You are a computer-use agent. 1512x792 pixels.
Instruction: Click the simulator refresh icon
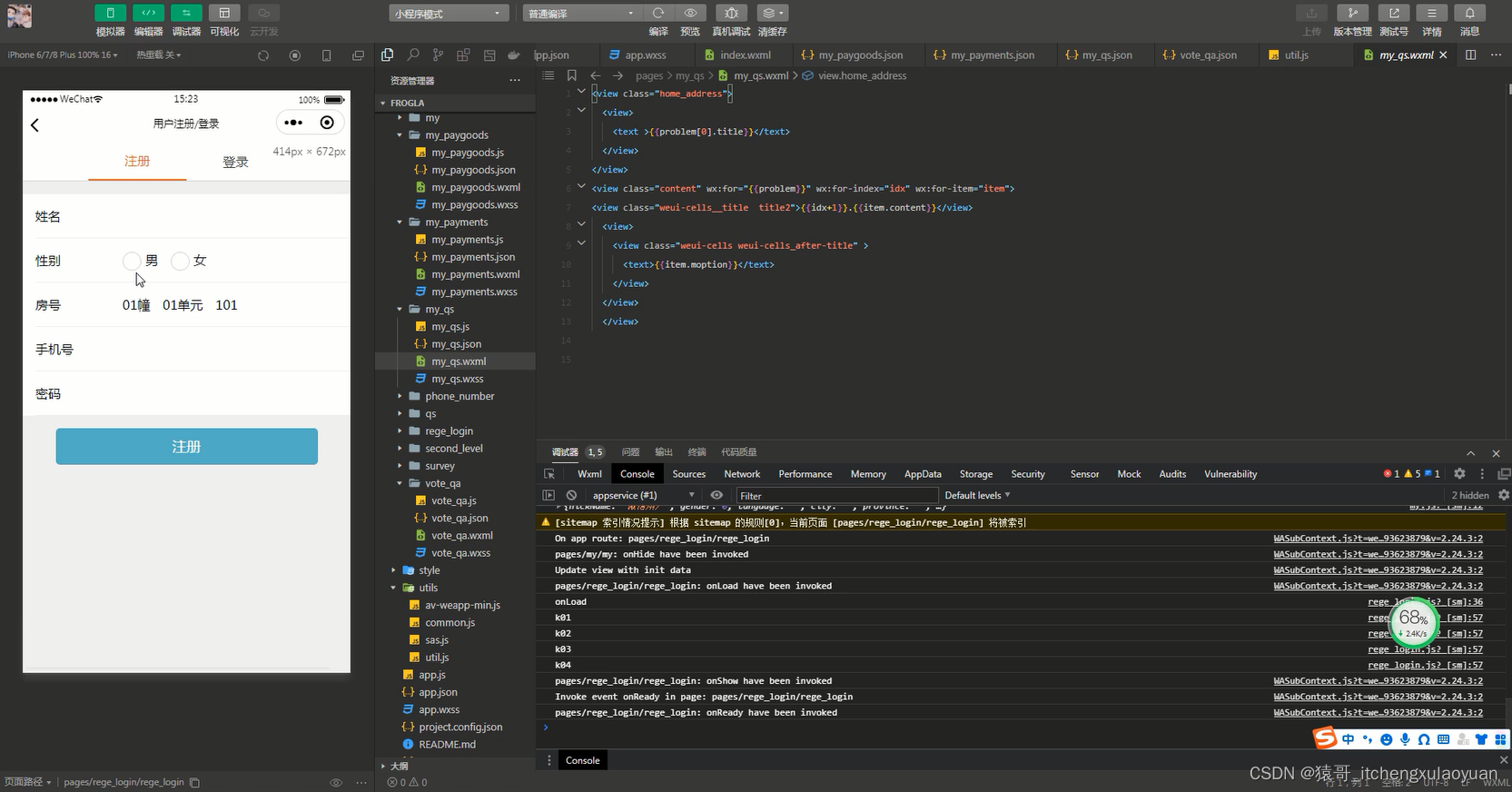tap(263, 55)
